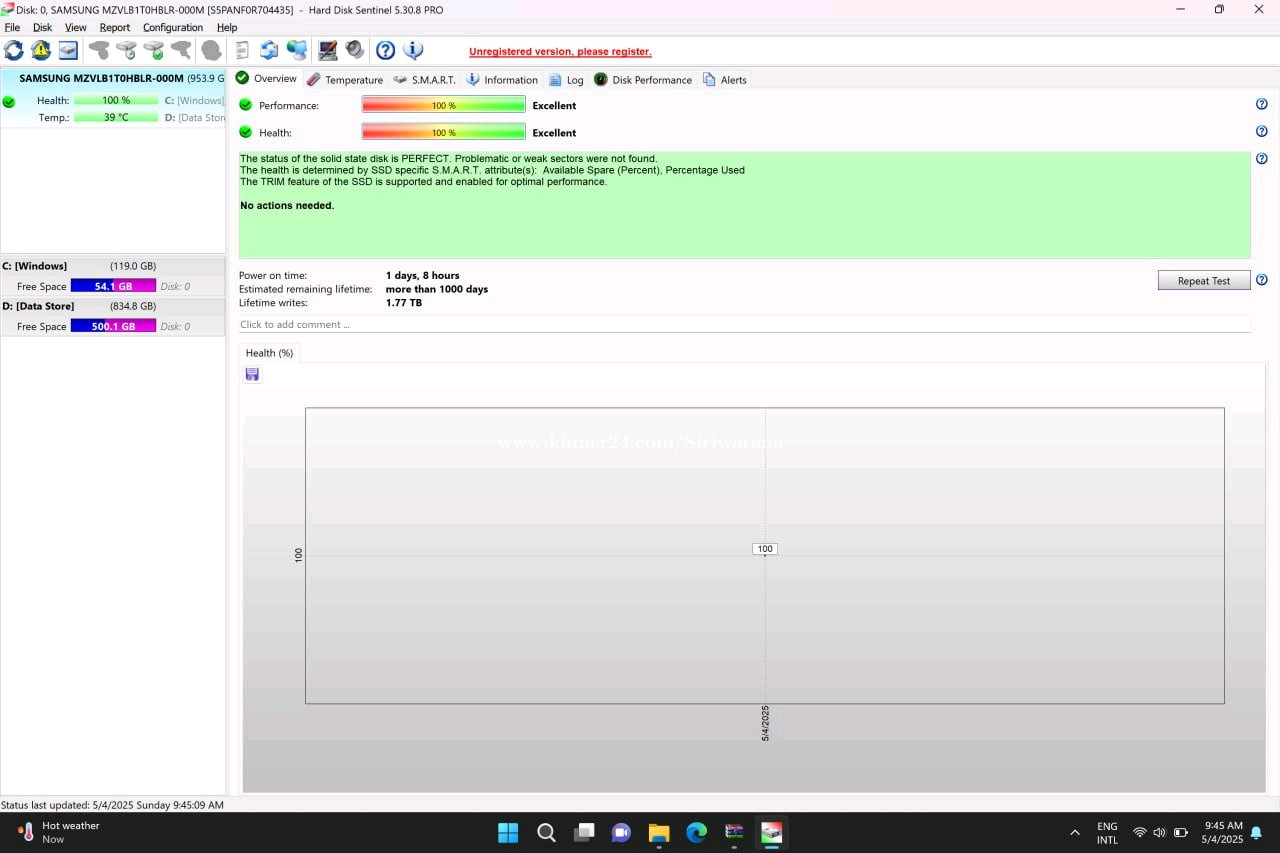Click the Health 100% bar in overview

coord(443,132)
